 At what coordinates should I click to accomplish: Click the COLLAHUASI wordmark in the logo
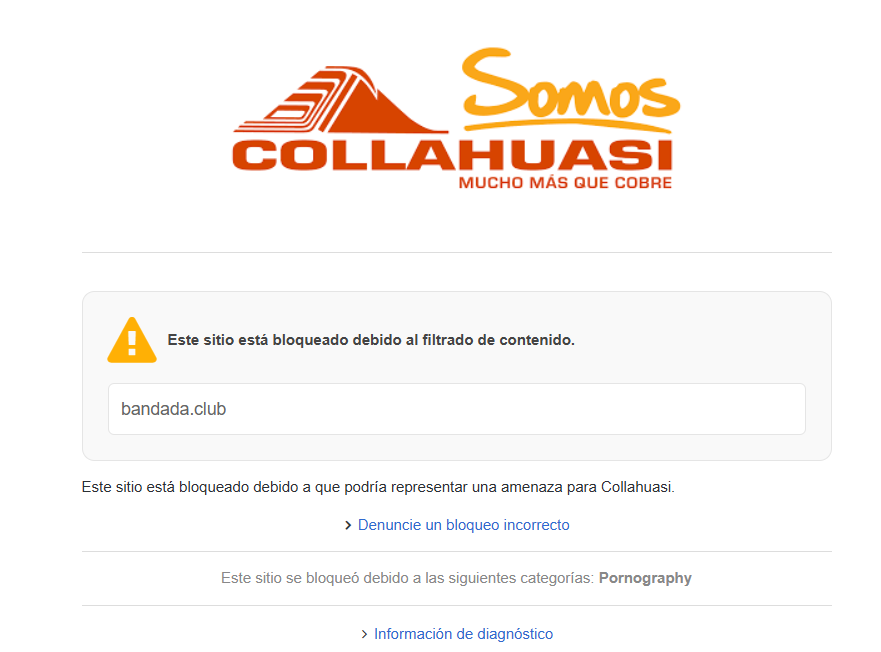pyautogui.click(x=452, y=155)
